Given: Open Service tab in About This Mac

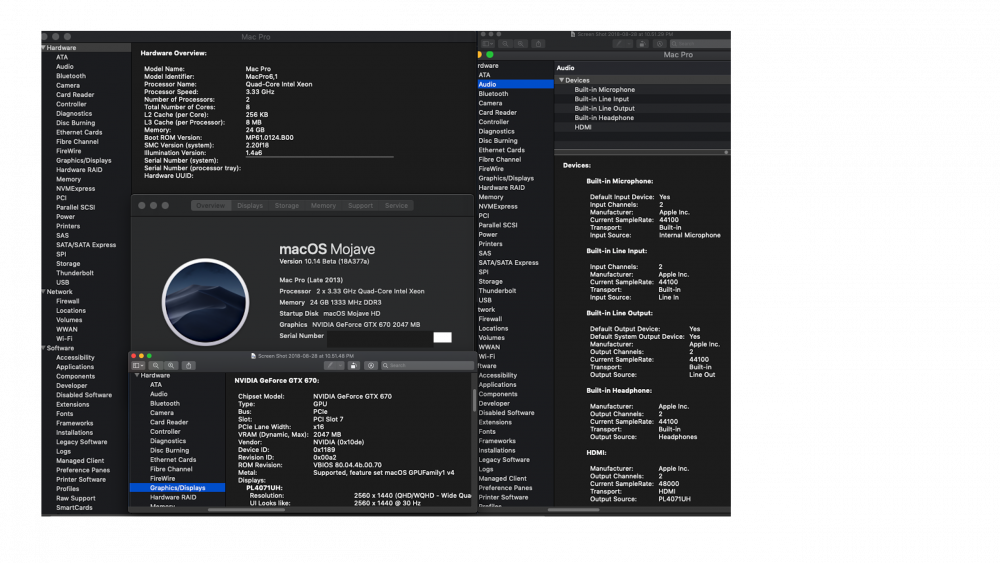Looking at the screenshot, I should click(396, 205).
